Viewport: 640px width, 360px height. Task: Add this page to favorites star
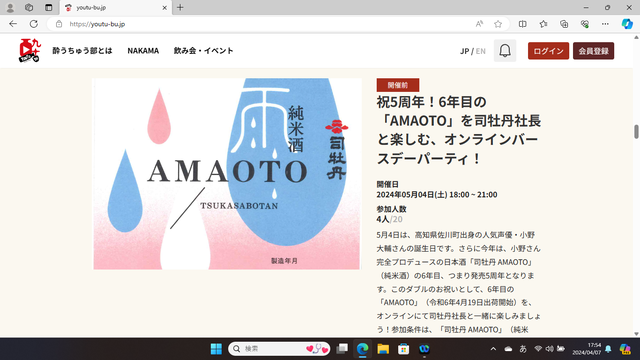click(498, 24)
